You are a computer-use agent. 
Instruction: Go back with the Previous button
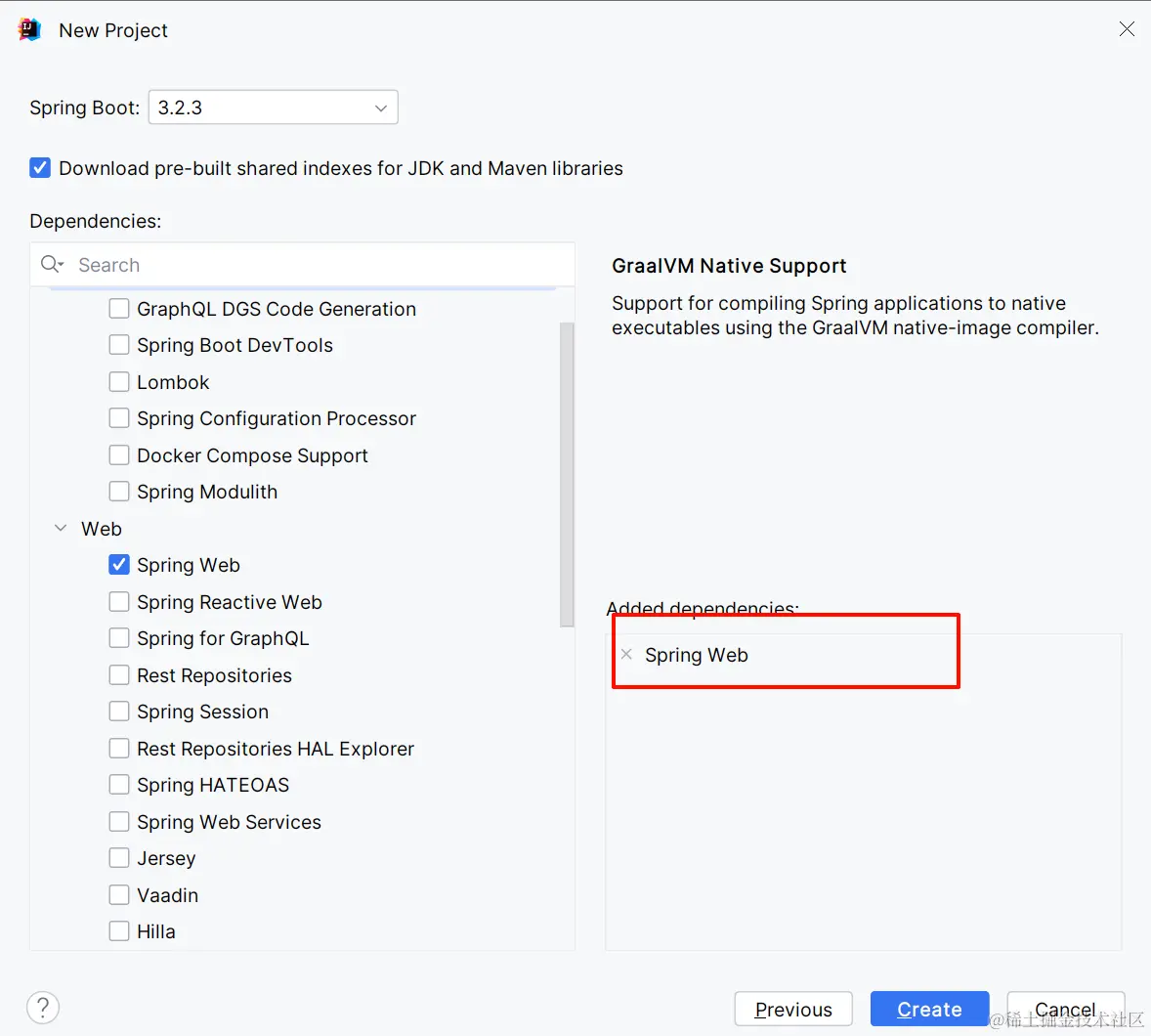(793, 1009)
